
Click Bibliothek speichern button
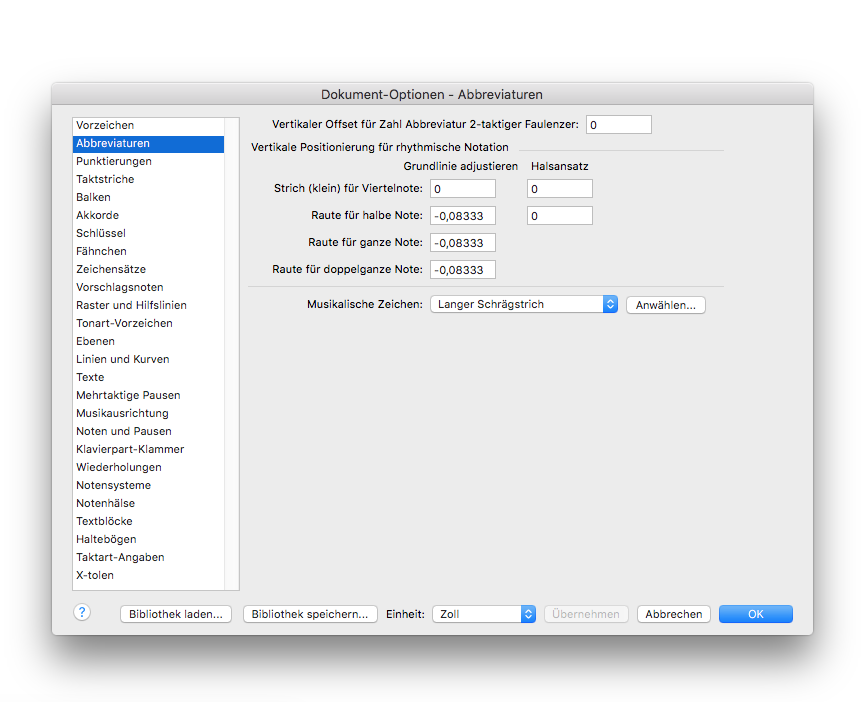tap(310, 614)
